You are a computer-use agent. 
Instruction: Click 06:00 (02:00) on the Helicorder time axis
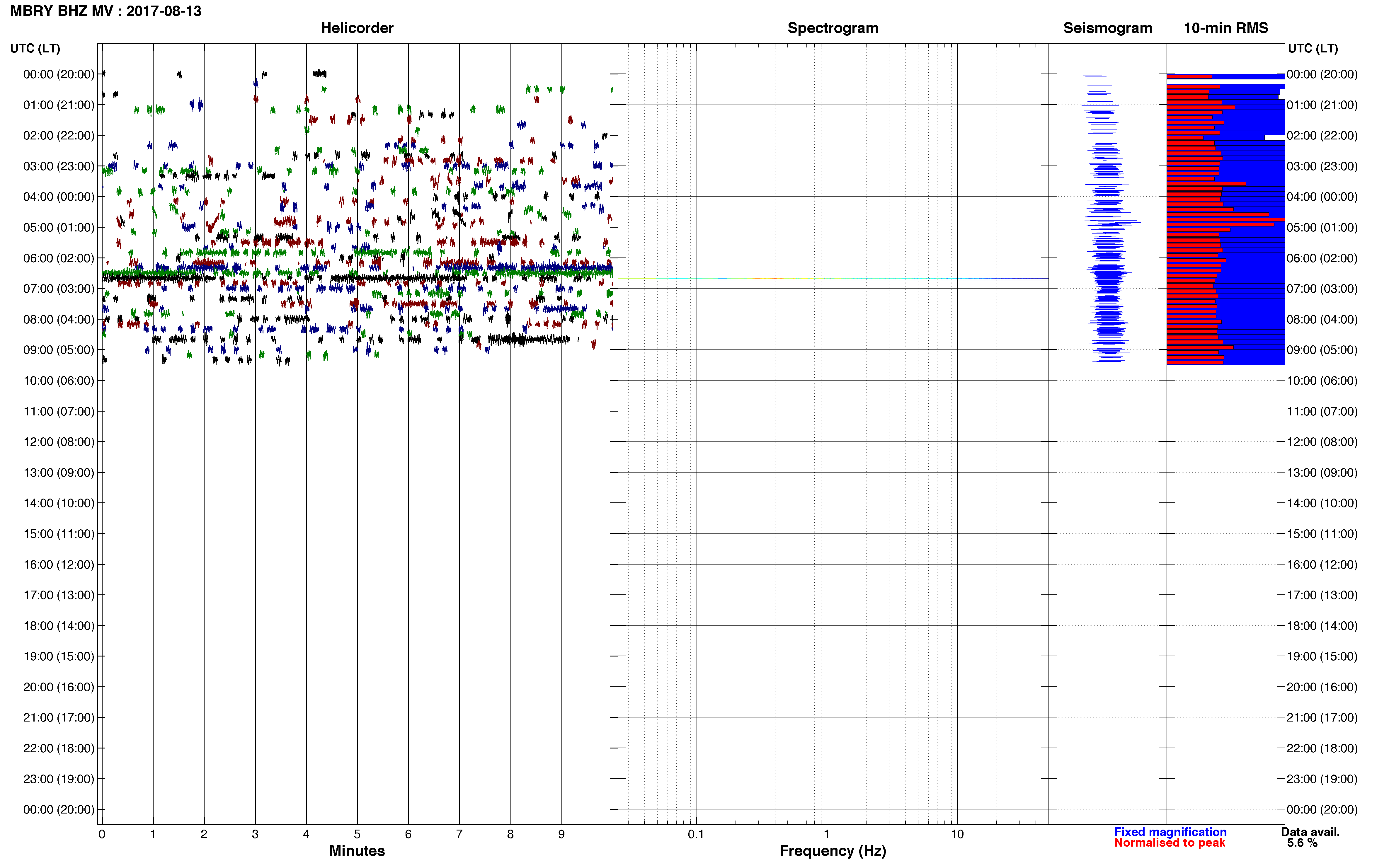tap(59, 258)
